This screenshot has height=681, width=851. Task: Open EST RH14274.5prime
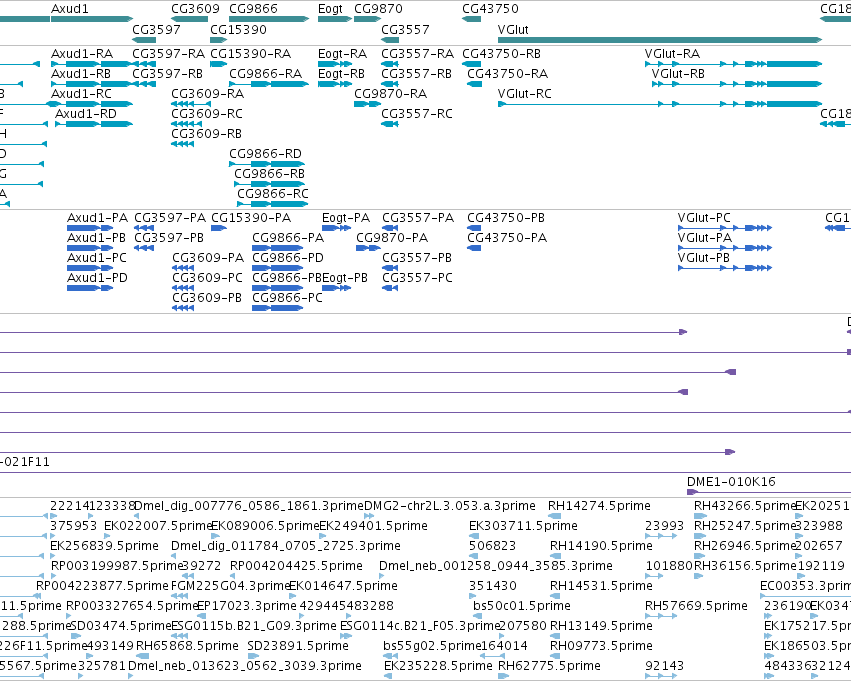tap(599, 506)
